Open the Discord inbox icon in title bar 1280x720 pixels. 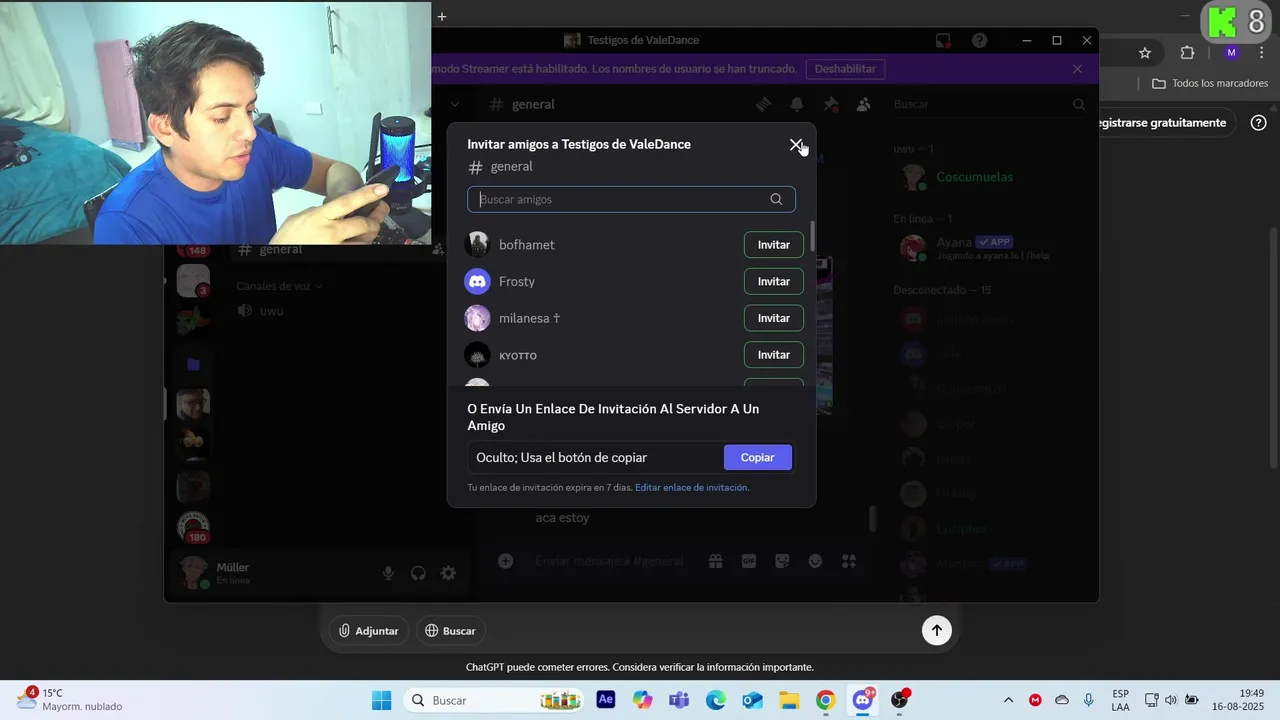(x=943, y=41)
